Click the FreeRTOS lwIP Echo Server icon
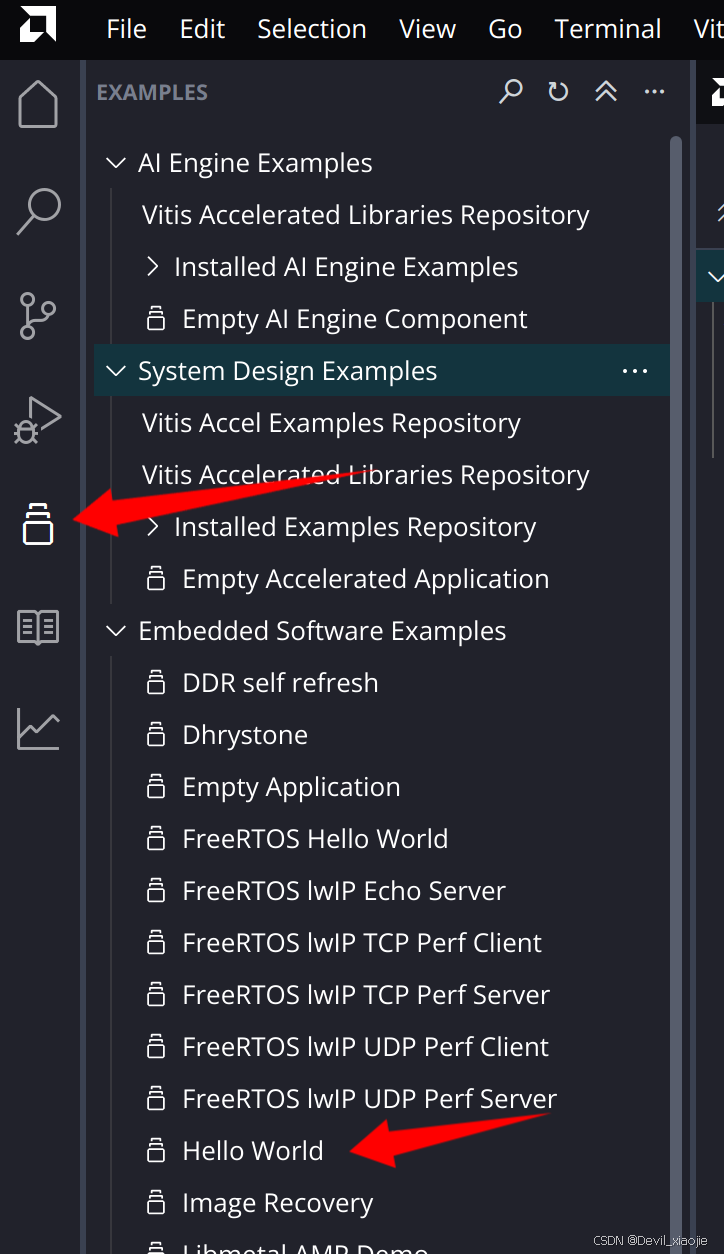This screenshot has width=724, height=1254. (x=156, y=891)
